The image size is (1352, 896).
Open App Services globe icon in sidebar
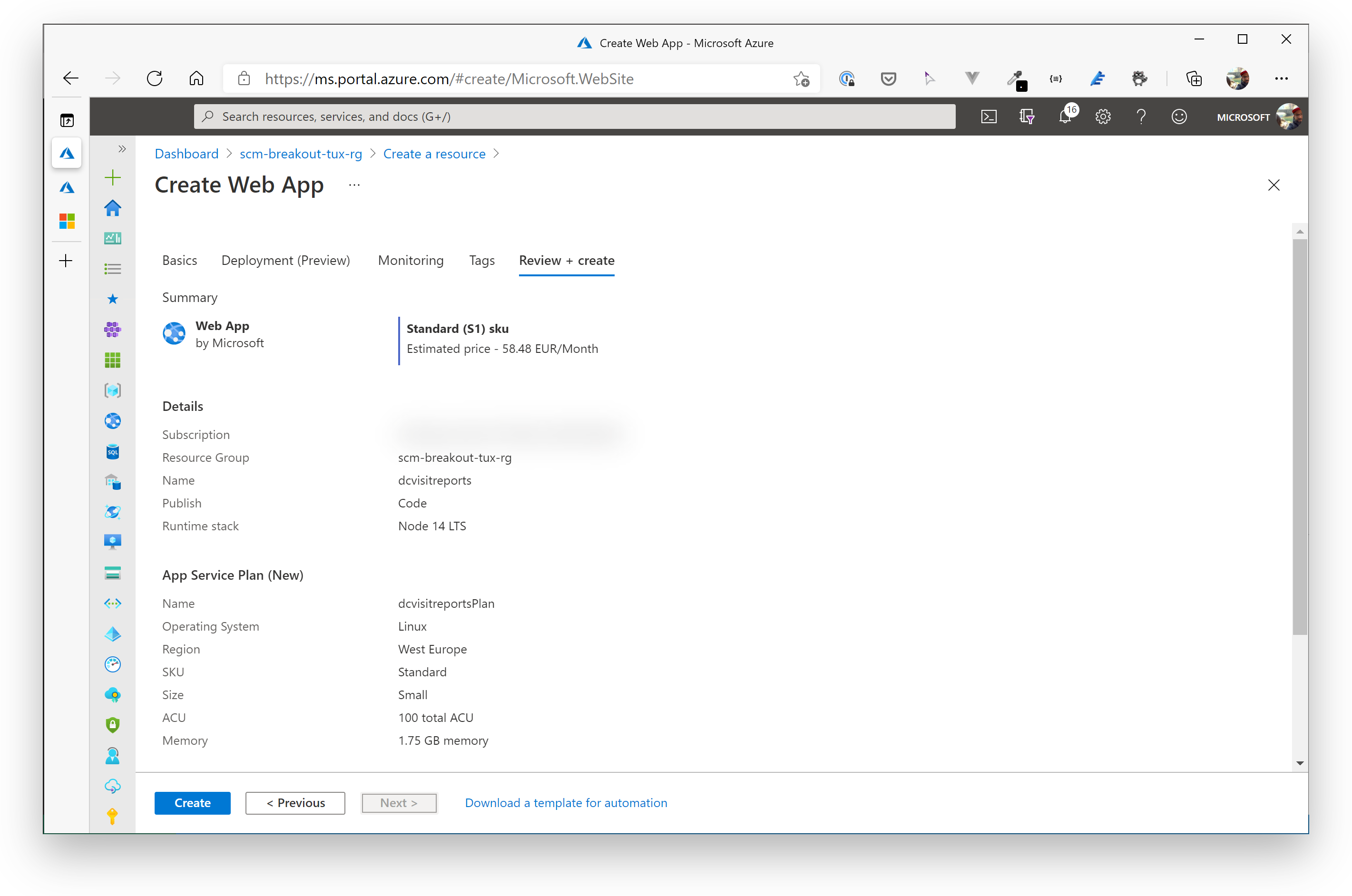(113, 421)
